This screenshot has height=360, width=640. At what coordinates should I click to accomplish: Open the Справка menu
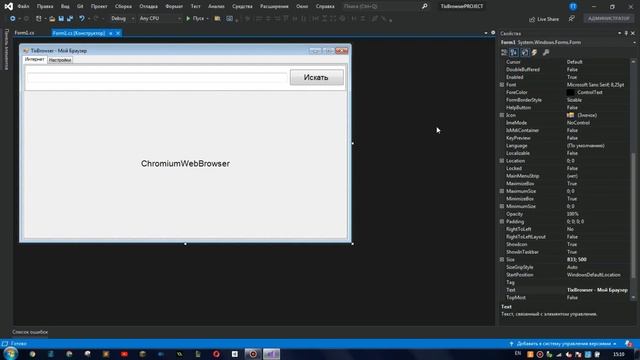[325, 6]
